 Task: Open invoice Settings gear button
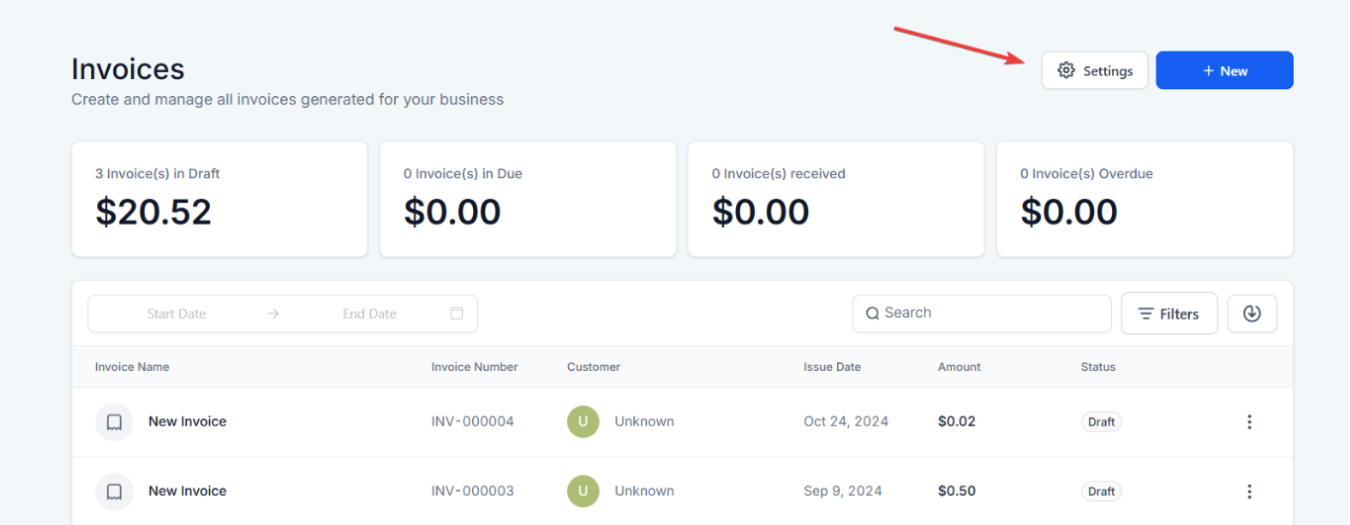[x=1095, y=71]
